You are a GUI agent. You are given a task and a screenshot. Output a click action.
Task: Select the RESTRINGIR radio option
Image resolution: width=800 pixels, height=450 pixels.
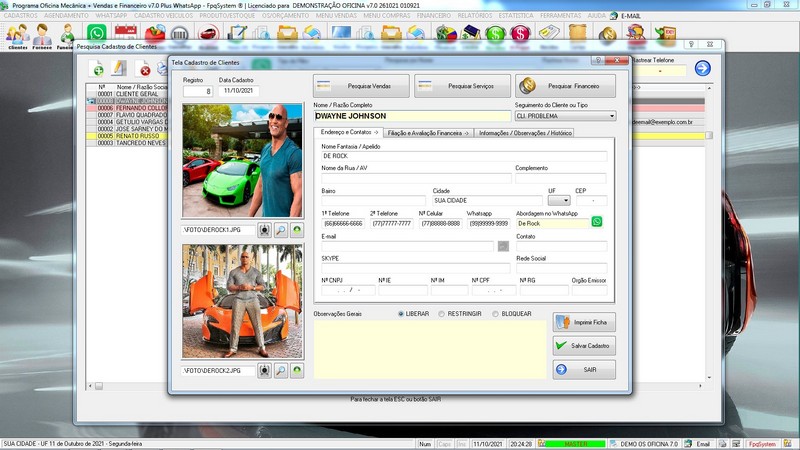click(x=441, y=314)
